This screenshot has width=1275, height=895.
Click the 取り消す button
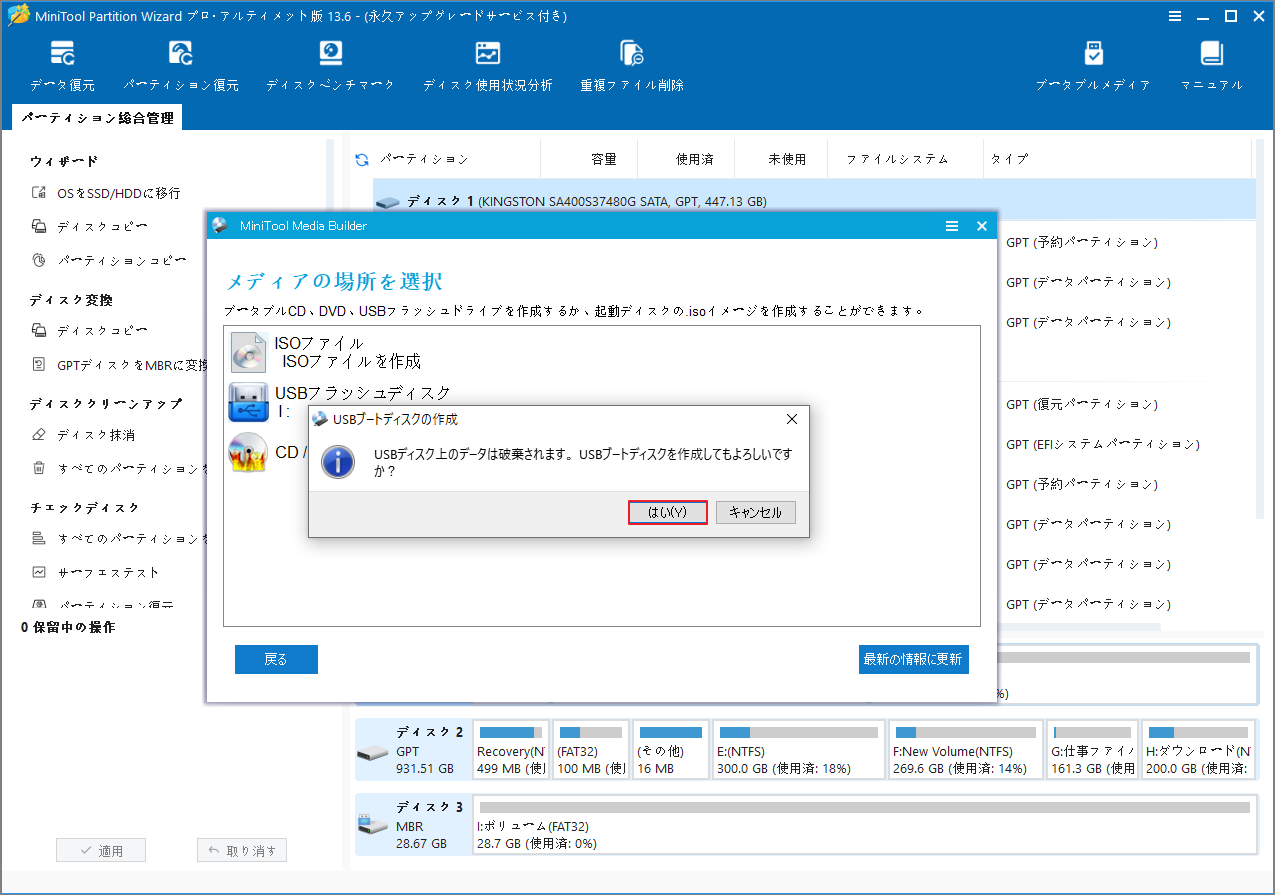[242, 851]
